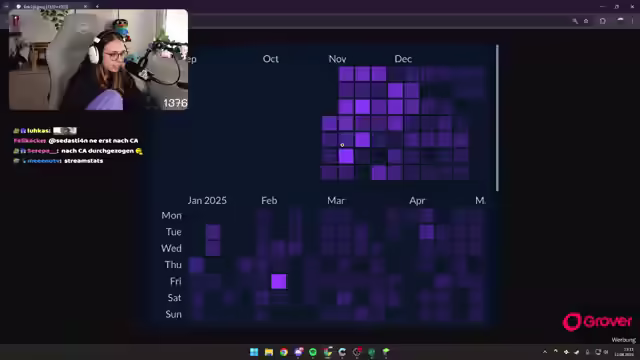Click the 'Feb' month label
Screen dimensions: 640x360
coord(269,200)
